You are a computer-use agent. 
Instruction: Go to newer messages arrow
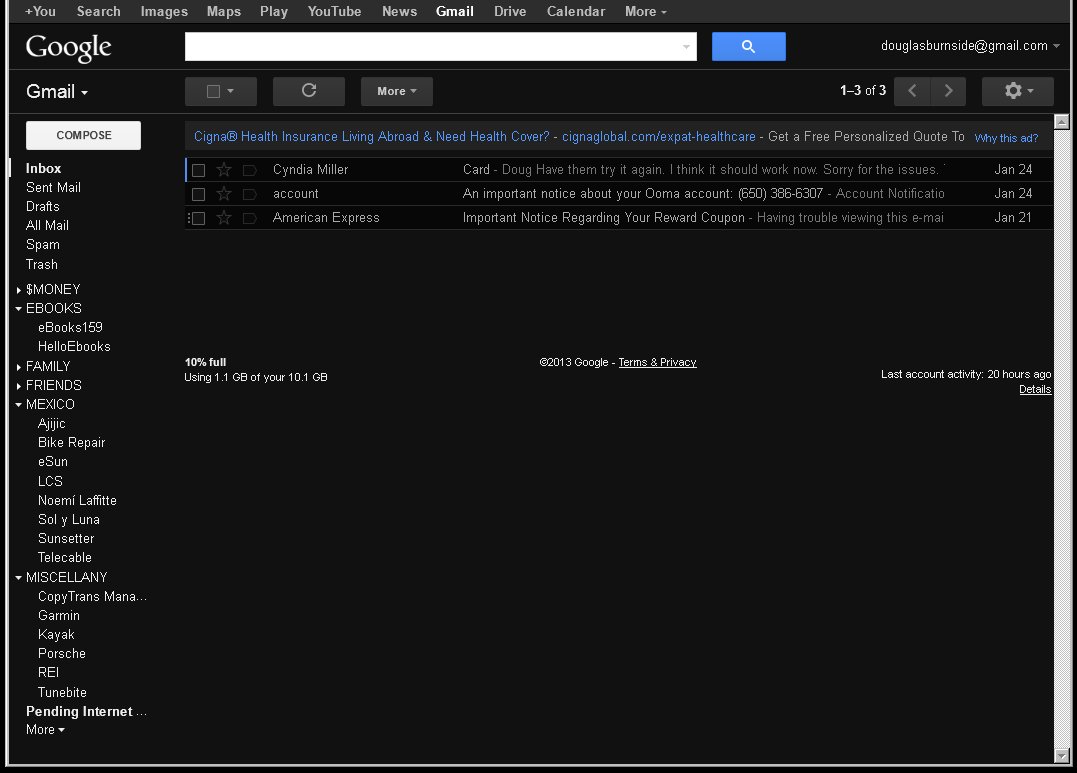(912, 91)
